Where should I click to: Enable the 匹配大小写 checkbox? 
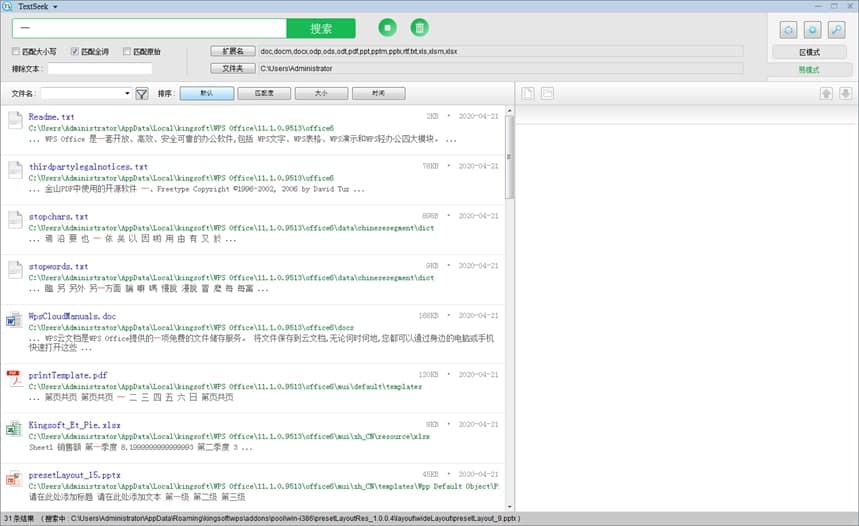click(x=16, y=51)
